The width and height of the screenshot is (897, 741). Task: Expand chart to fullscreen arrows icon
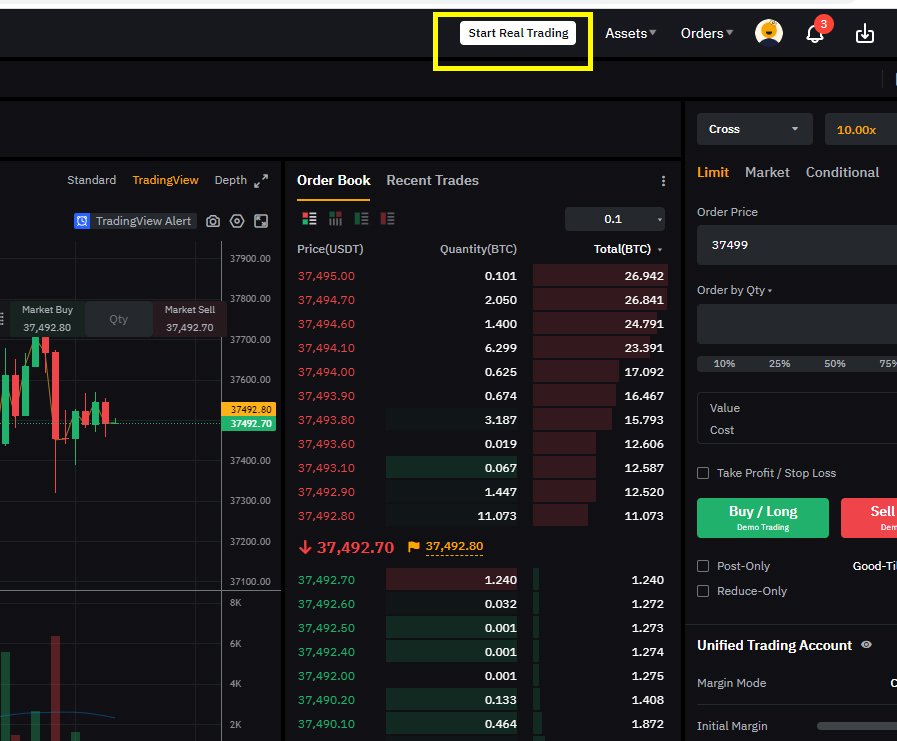click(x=261, y=181)
